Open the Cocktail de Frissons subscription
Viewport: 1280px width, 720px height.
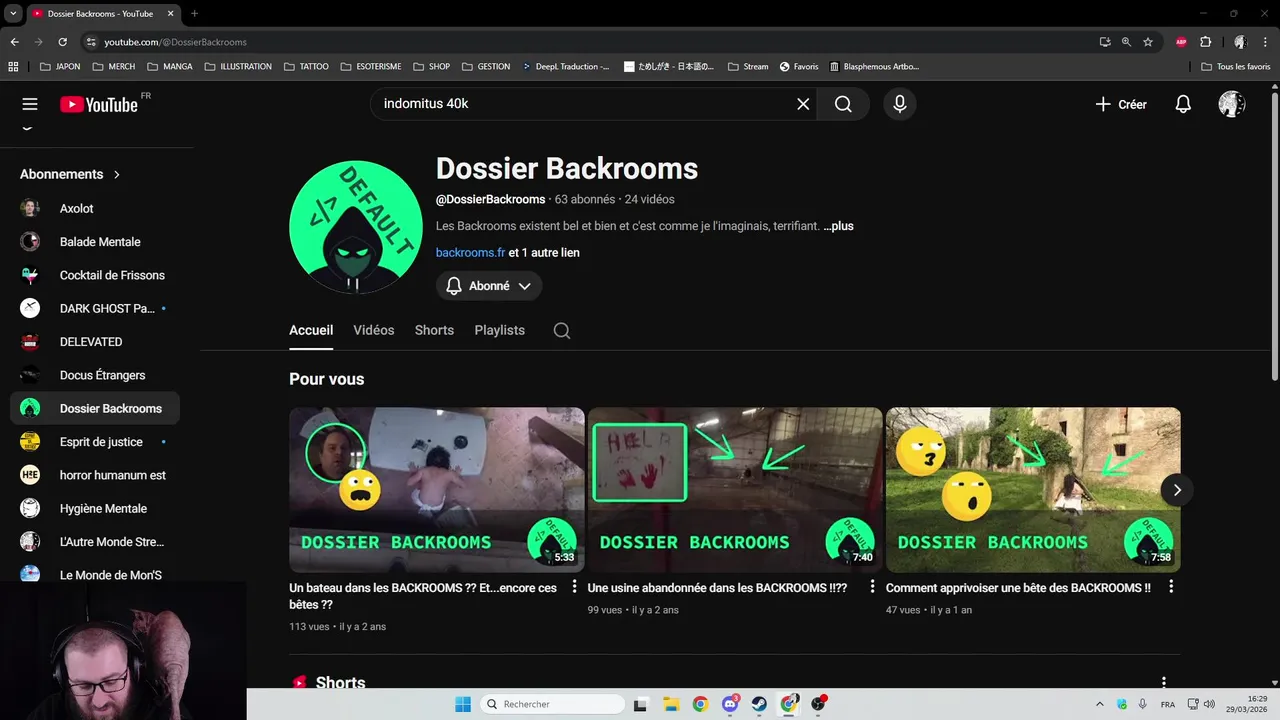click(95, 275)
